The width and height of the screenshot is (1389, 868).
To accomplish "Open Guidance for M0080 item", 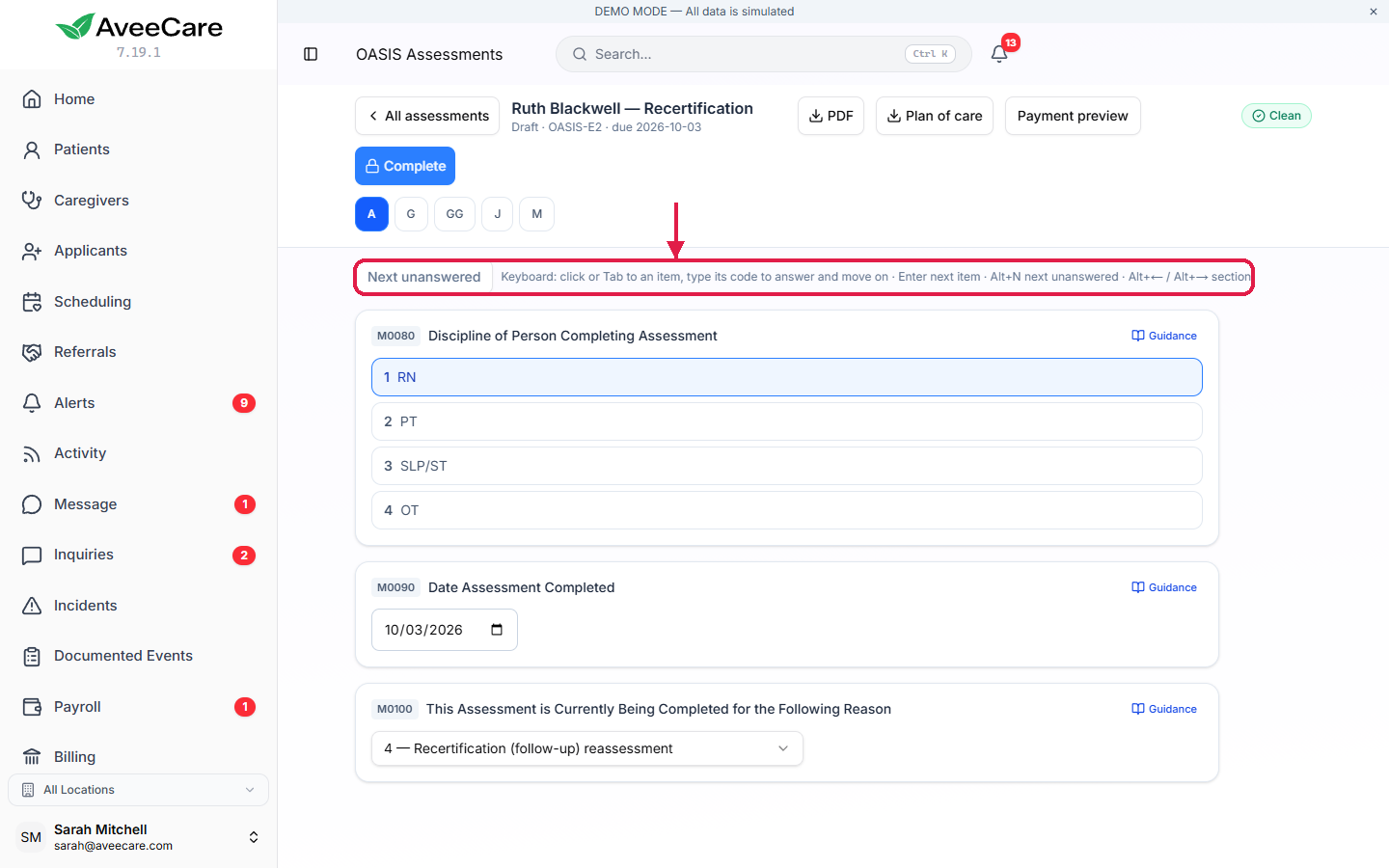I will pyautogui.click(x=1164, y=336).
